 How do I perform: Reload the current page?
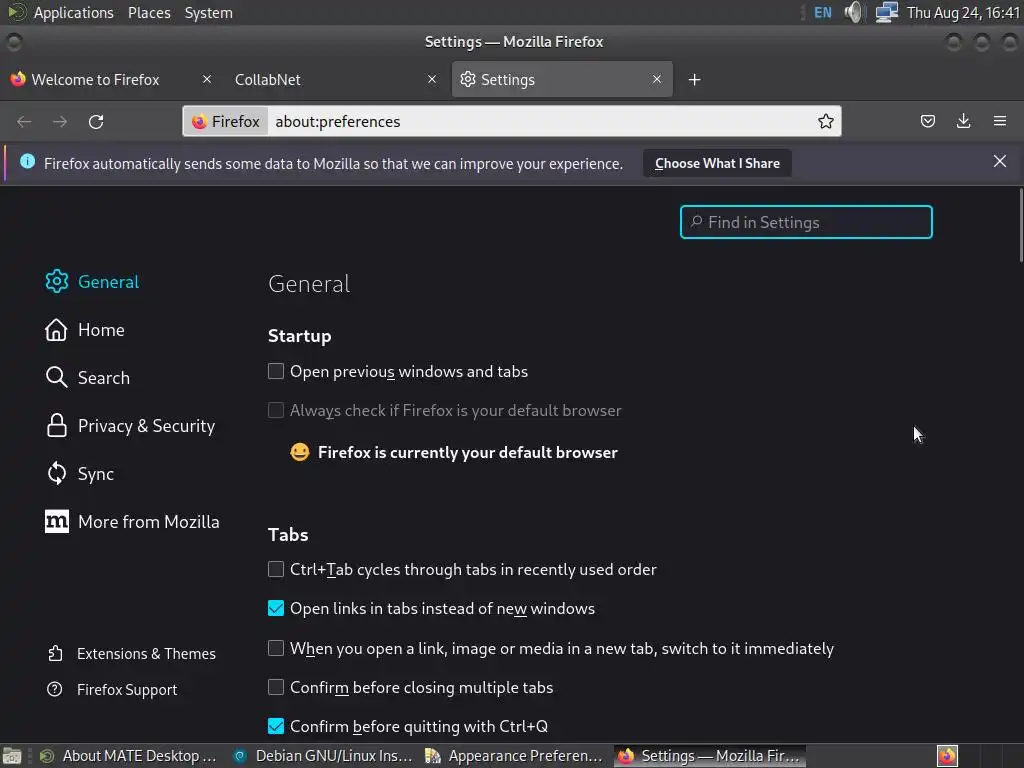pos(96,121)
